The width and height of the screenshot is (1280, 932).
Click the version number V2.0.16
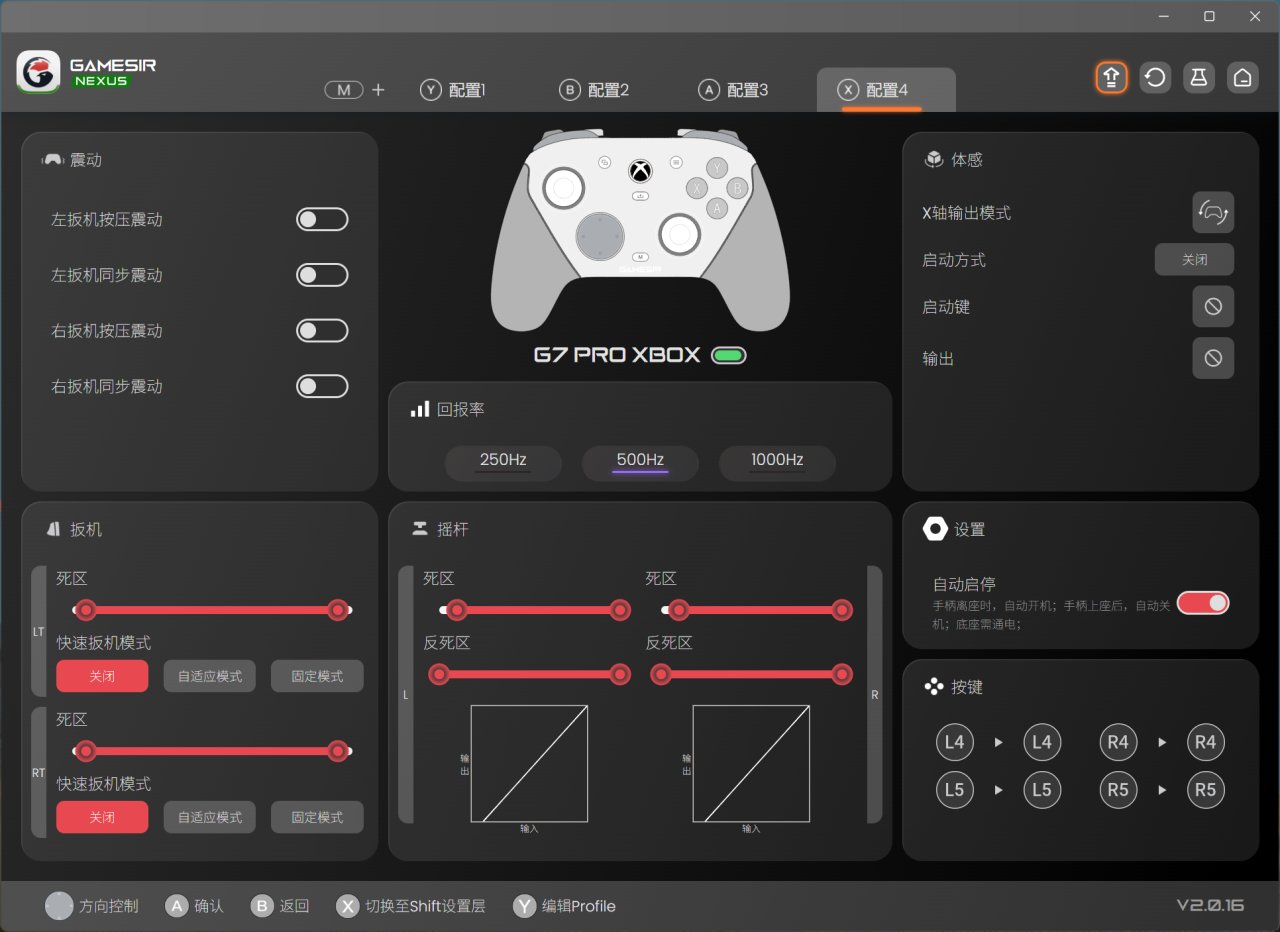point(1210,905)
